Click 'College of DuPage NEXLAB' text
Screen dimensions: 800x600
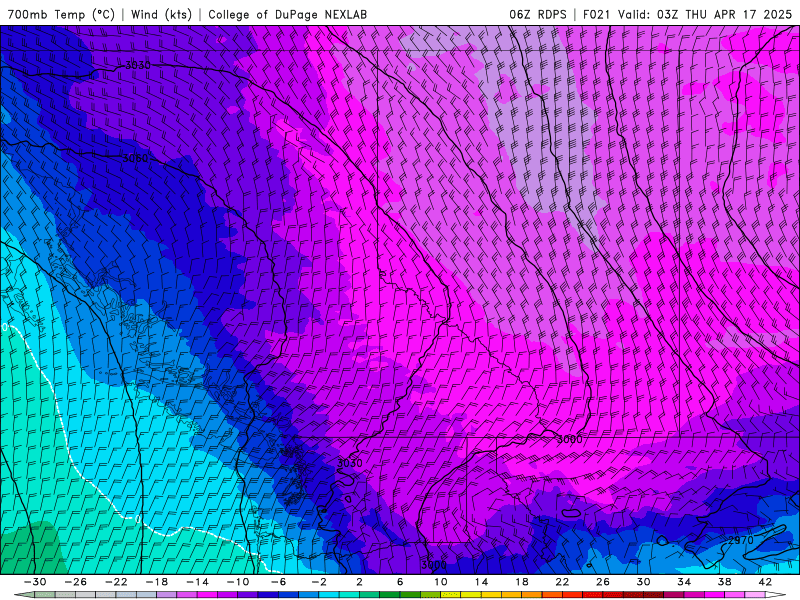pos(287,14)
